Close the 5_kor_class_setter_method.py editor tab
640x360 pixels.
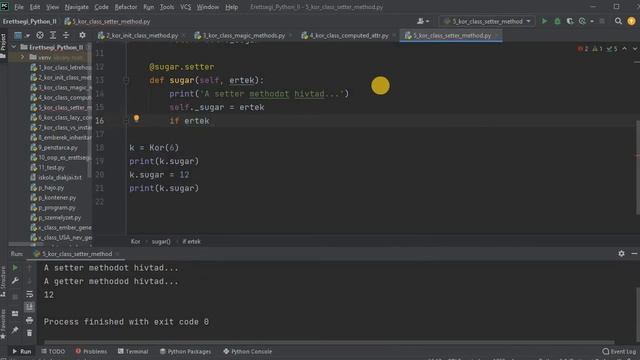pos(497,36)
